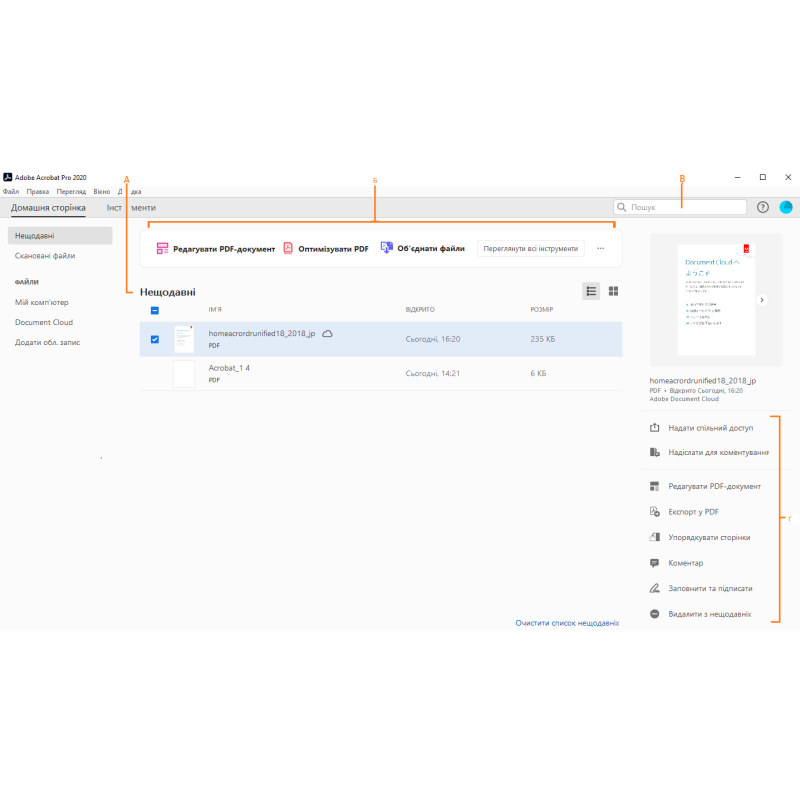Open the Файл menu
The height and width of the screenshot is (800, 800).
tap(11, 191)
